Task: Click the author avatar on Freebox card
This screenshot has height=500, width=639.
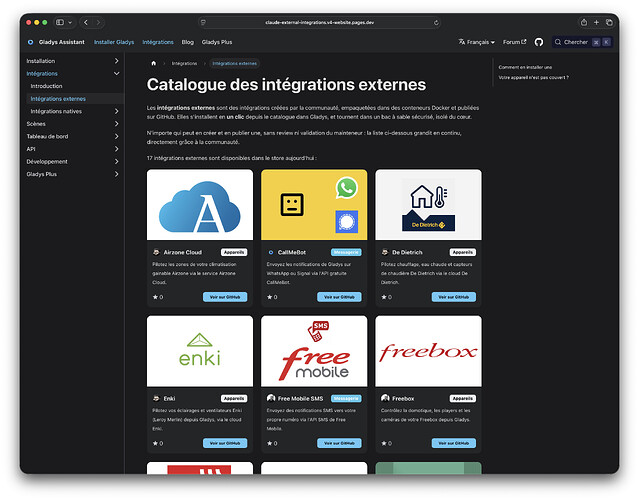Action: point(385,398)
